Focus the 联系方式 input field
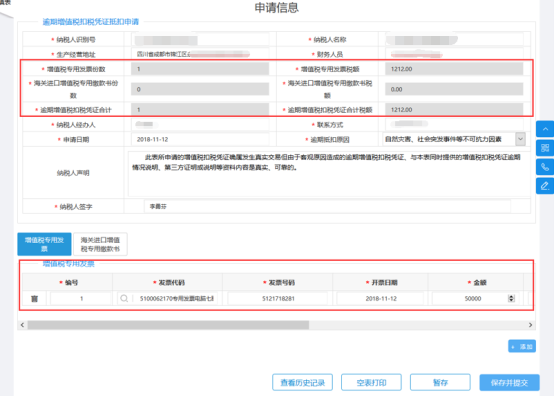The width and height of the screenshot is (555, 396). pyautogui.click(x=454, y=125)
